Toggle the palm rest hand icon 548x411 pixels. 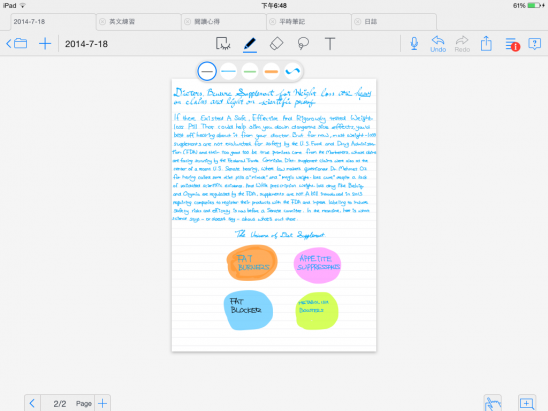pos(493,404)
